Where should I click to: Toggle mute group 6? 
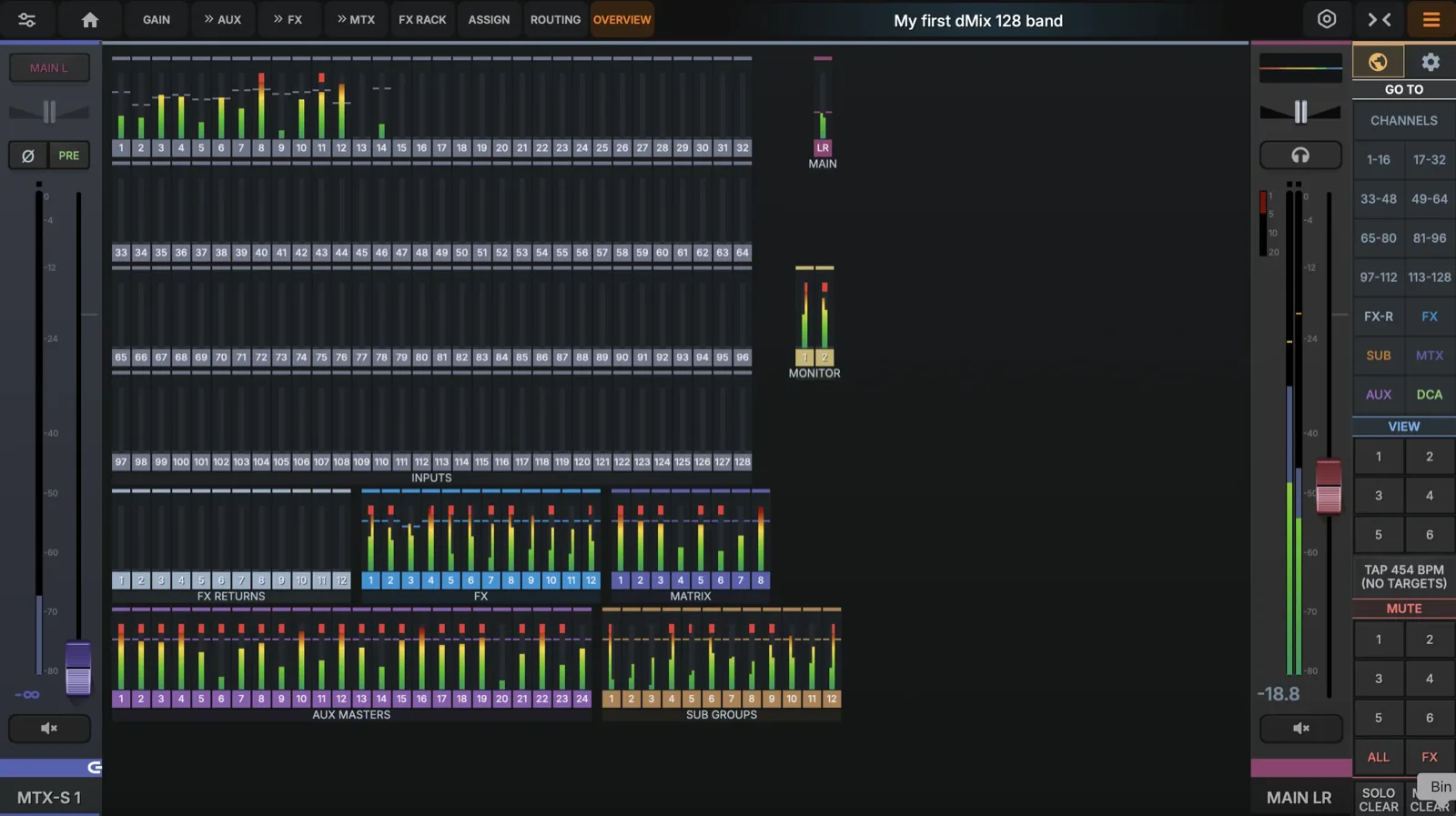tap(1430, 718)
